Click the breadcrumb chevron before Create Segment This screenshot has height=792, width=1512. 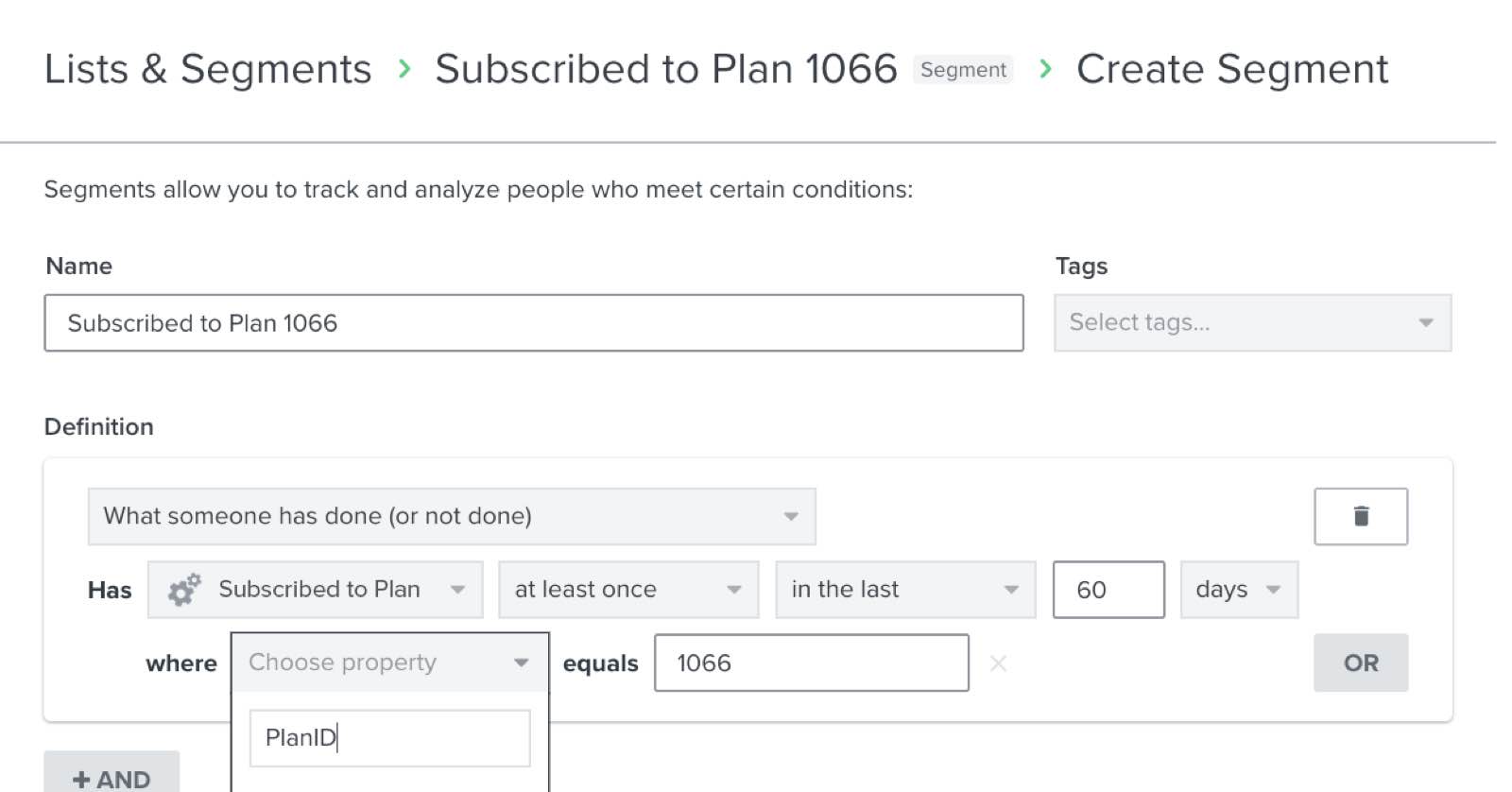point(1045,69)
